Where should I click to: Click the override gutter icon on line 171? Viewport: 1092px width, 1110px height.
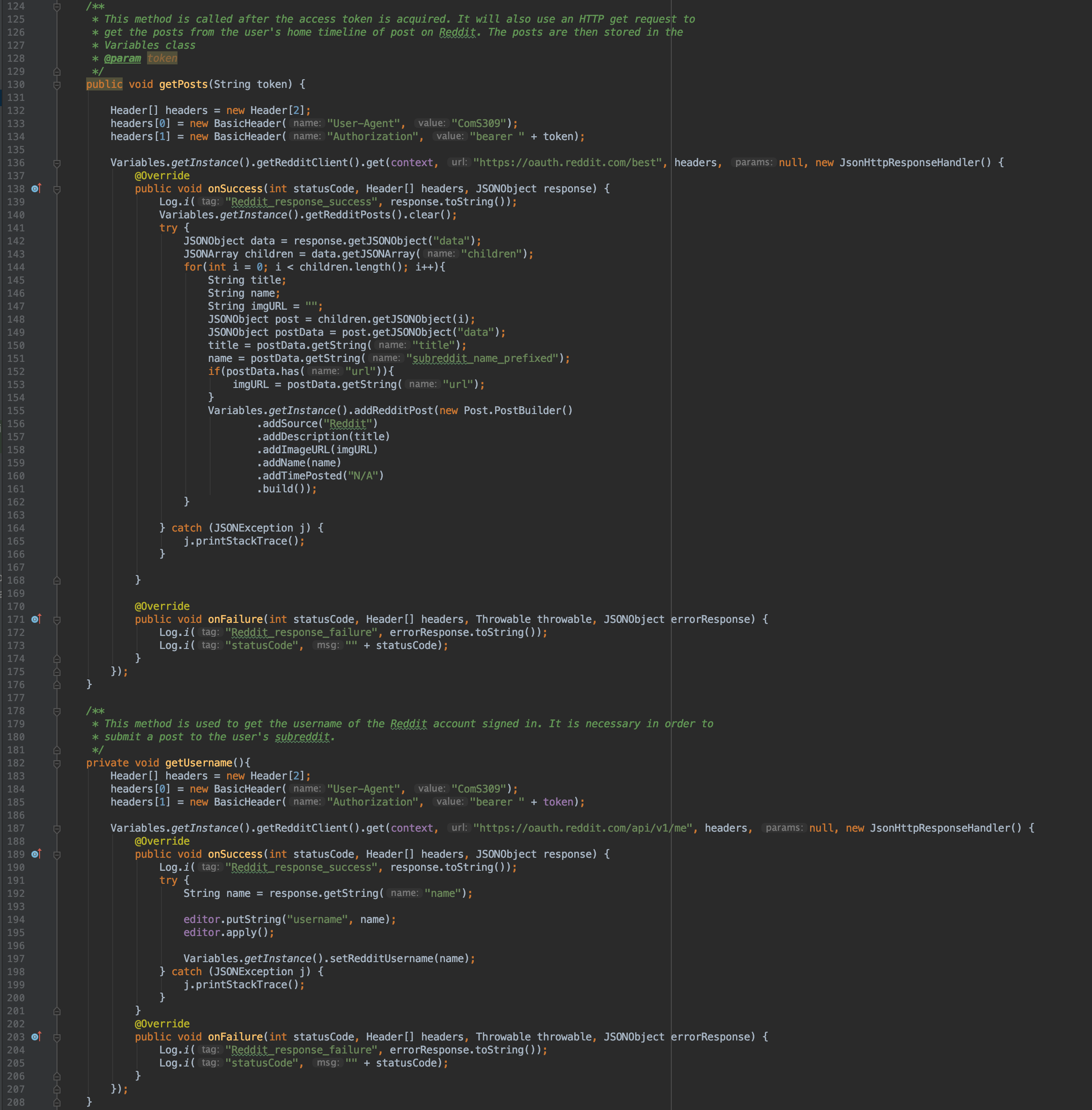pyautogui.click(x=36, y=619)
